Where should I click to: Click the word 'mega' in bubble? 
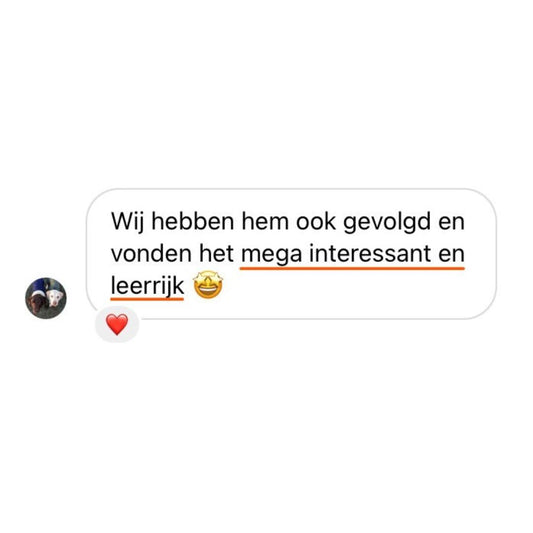point(271,255)
